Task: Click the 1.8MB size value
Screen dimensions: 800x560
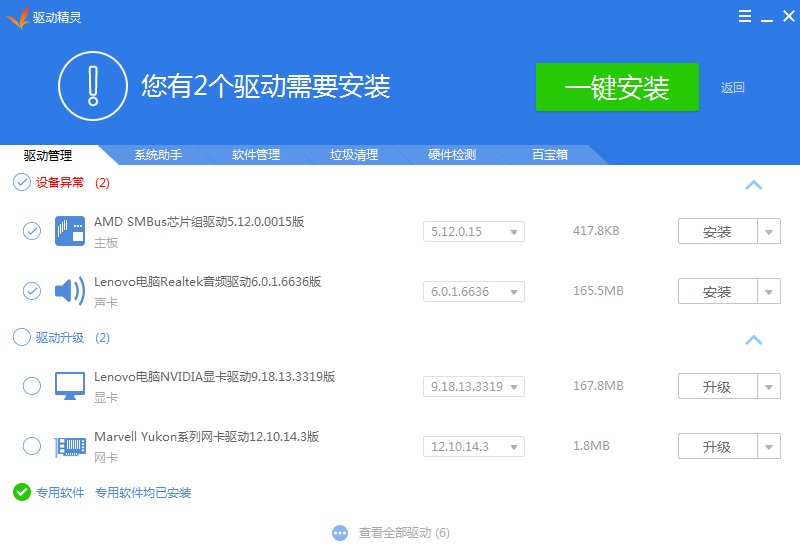Action: tap(591, 446)
